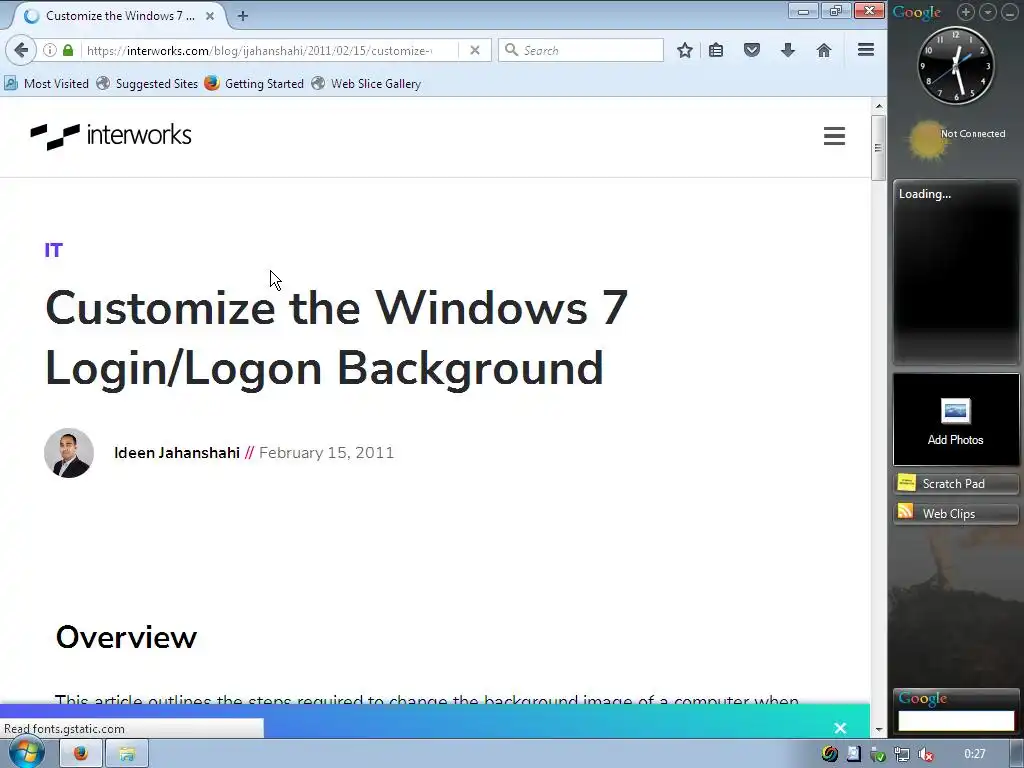The width and height of the screenshot is (1024, 768).
Task: Click the page scrollbar down arrow
Action: point(879,729)
